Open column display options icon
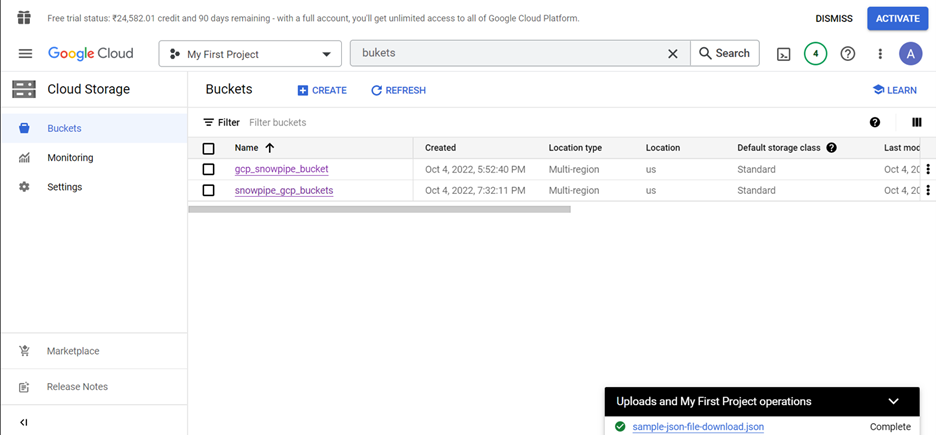The image size is (936, 435). [x=916, y=122]
